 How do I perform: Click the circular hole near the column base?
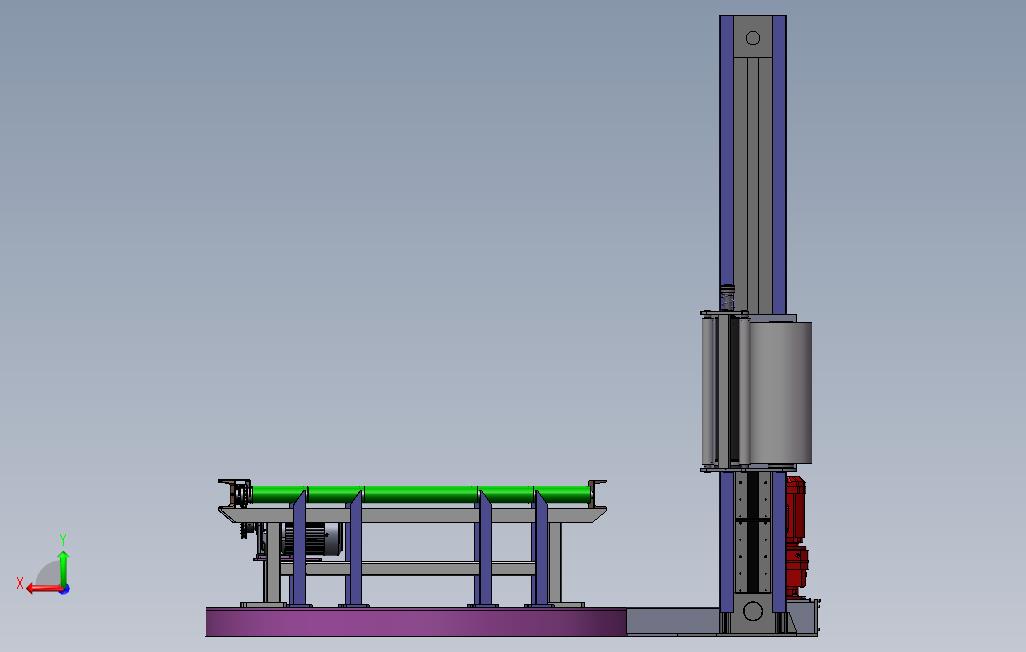click(753, 610)
